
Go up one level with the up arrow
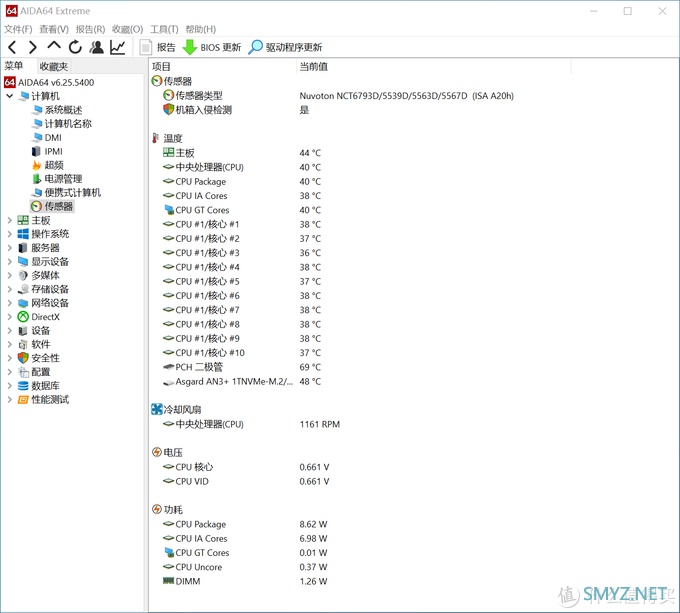(54, 46)
